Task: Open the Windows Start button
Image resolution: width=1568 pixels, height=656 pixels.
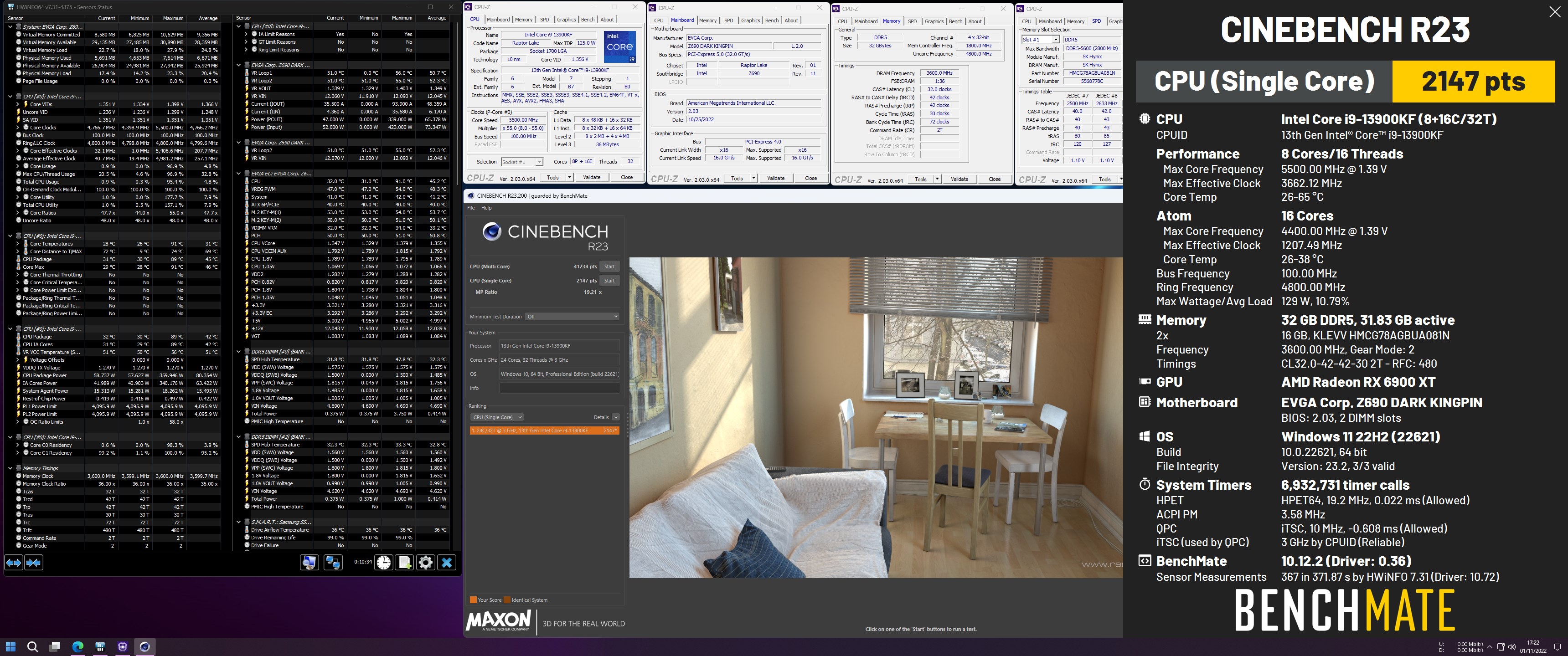Action: [10, 646]
